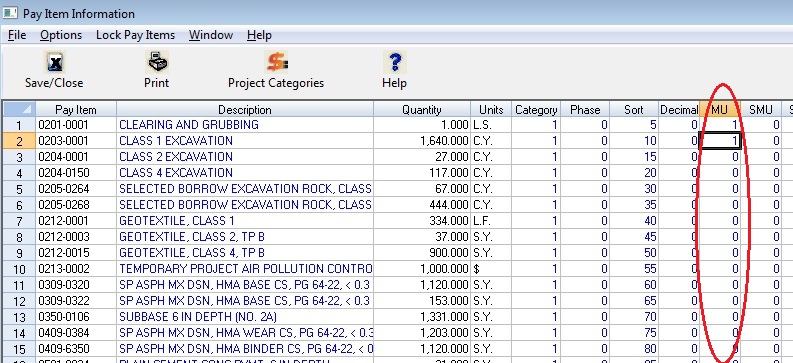Click TEMPORARY PROJECT AIR POLLUTION description
This screenshot has width=793, height=363.
pos(246,269)
